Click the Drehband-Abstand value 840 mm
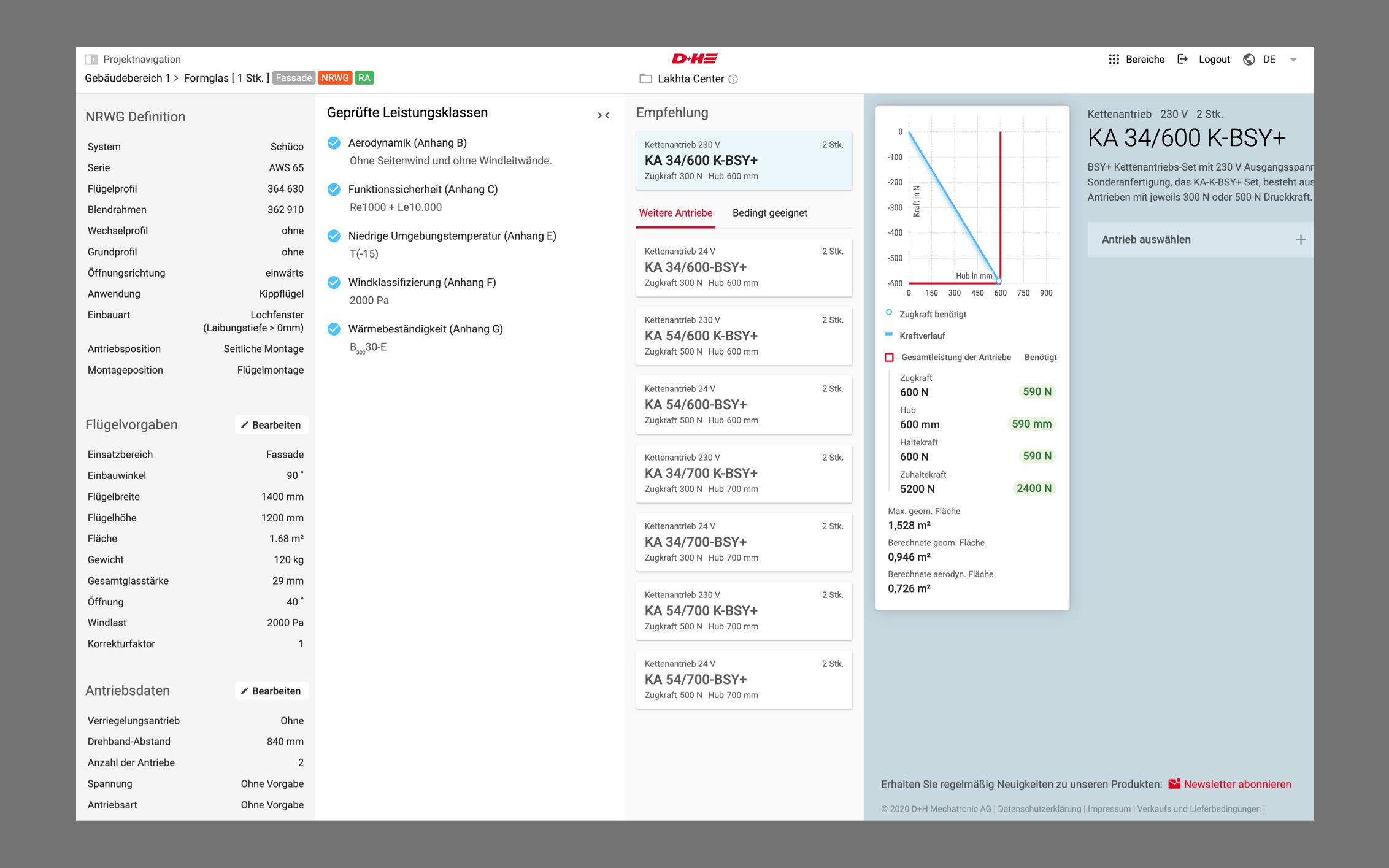This screenshot has width=1389, height=868. click(x=285, y=742)
